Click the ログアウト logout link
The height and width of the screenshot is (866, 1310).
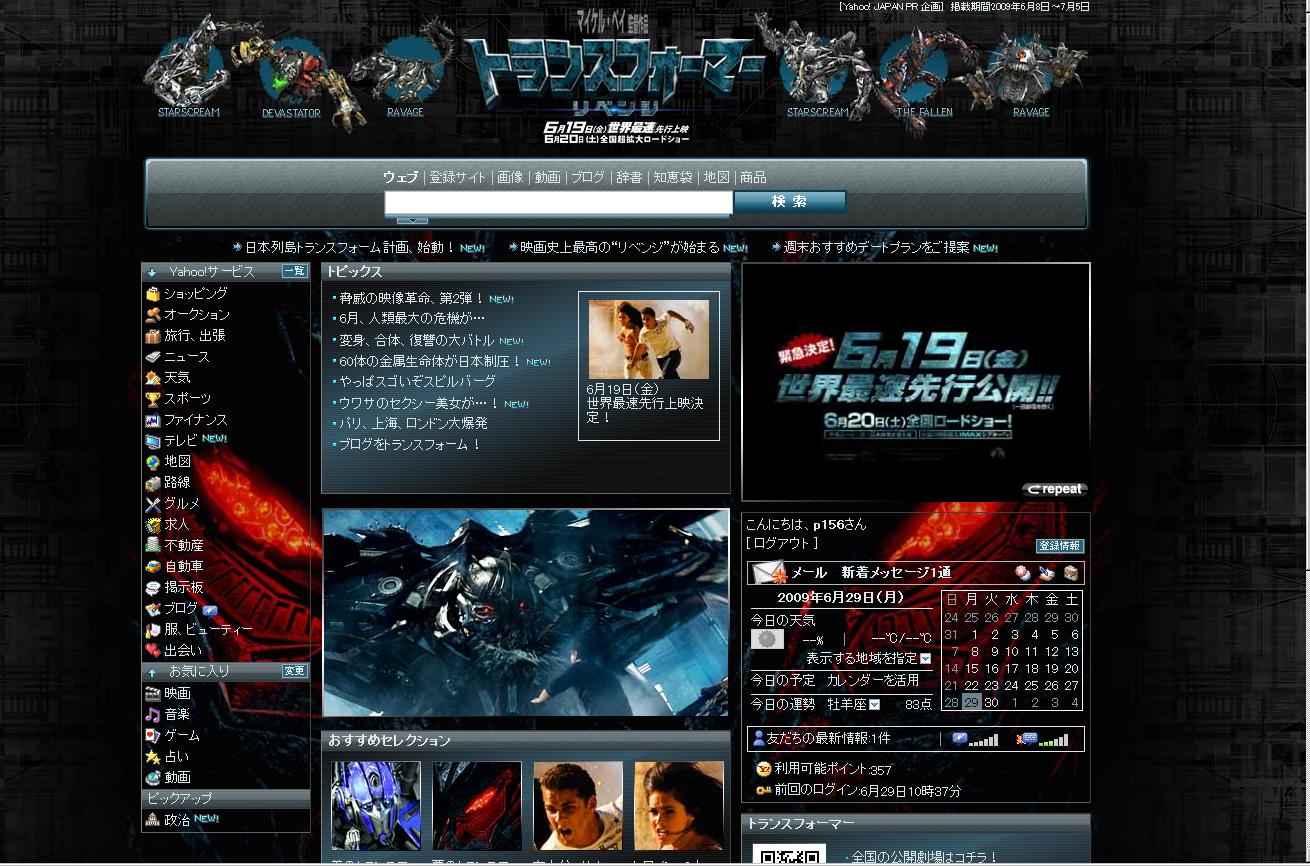click(x=782, y=543)
